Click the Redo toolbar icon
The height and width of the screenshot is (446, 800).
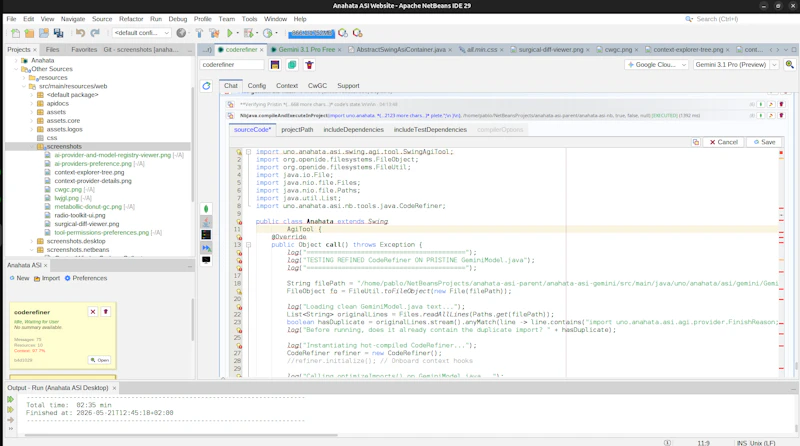click(x=95, y=33)
